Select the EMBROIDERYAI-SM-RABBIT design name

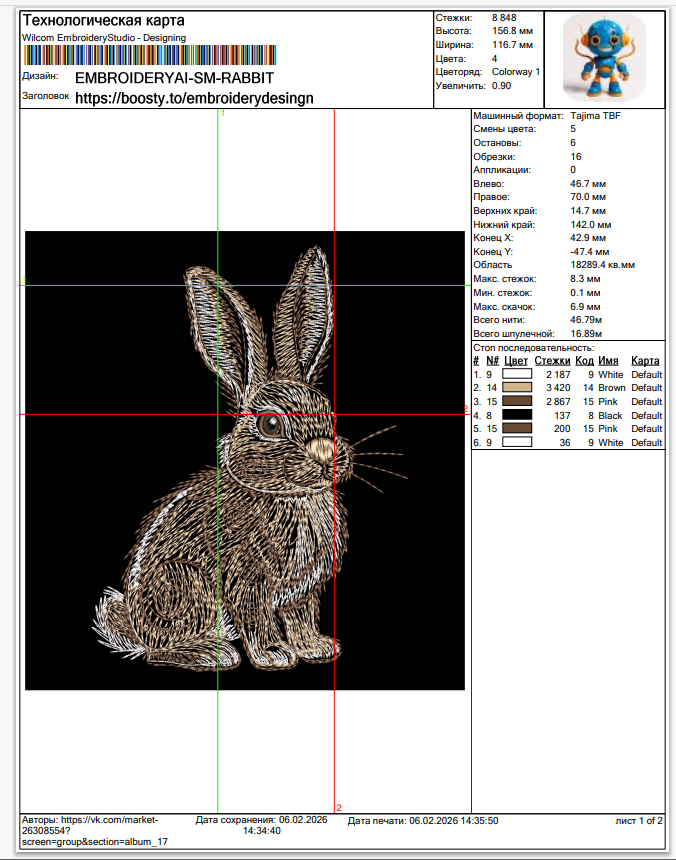(174, 78)
